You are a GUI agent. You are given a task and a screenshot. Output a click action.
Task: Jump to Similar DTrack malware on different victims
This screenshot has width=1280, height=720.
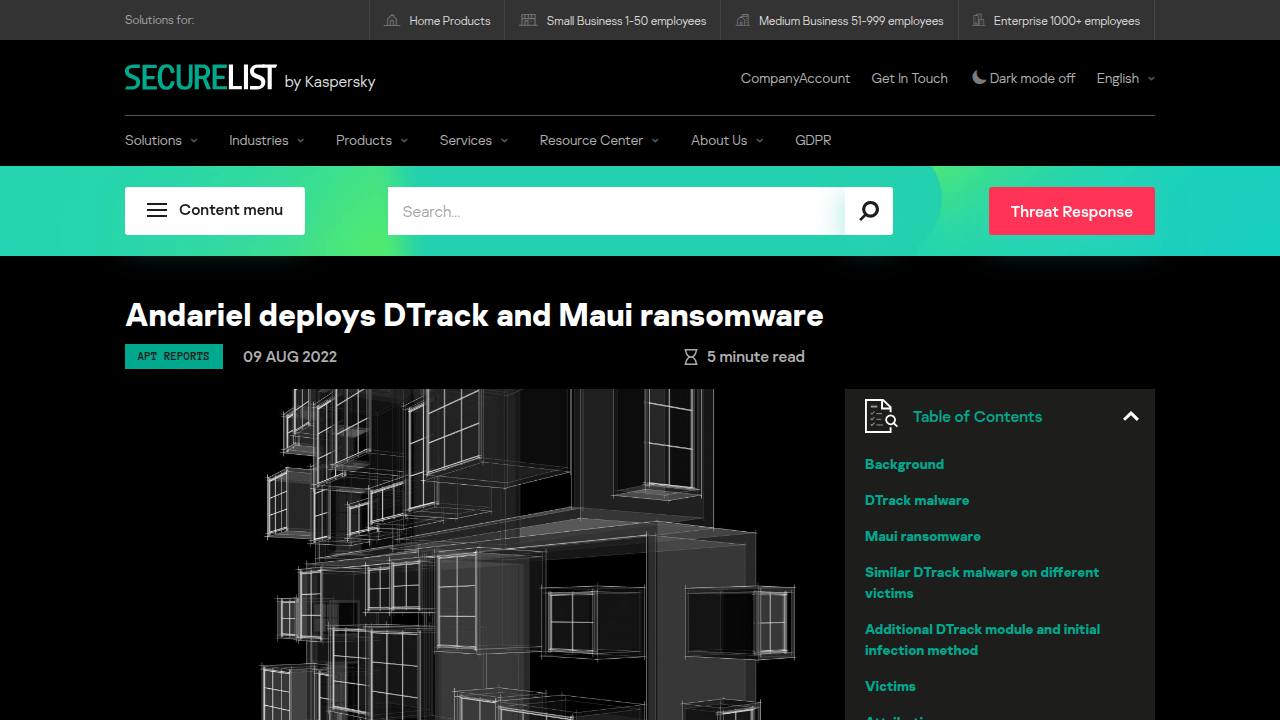point(982,582)
